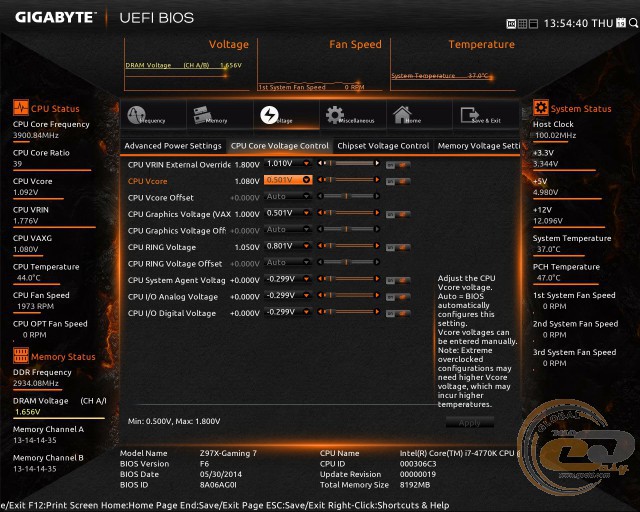Image resolution: width=640 pixels, height=512 pixels.
Task: Adjust the CPU RING Voltage slider
Action: click(349, 246)
